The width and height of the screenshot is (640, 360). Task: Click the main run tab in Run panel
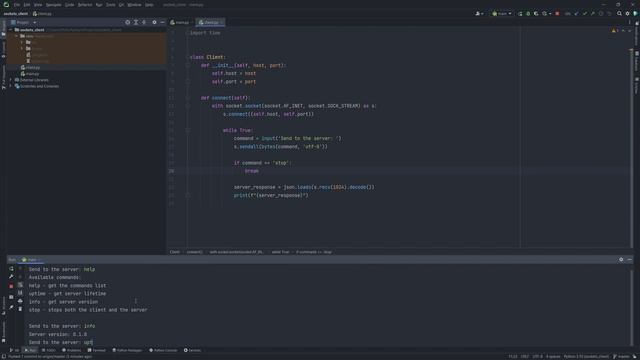click(31, 260)
